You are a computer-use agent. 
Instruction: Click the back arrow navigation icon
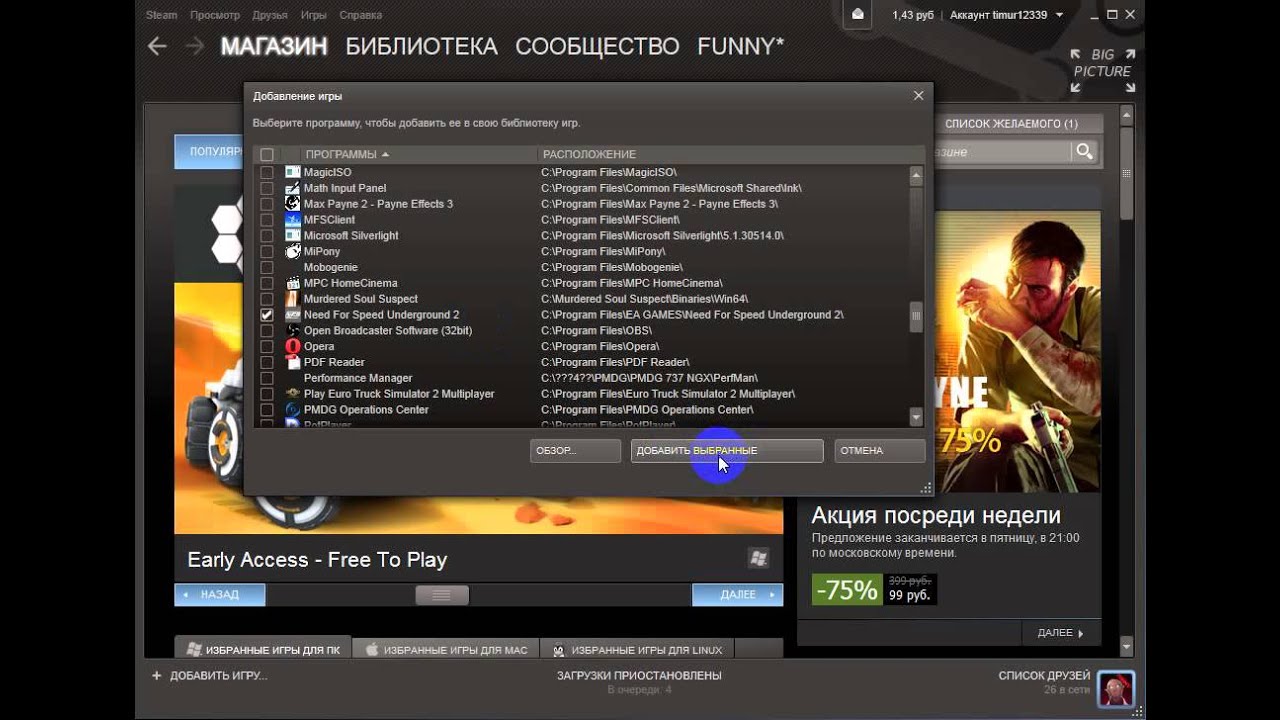pyautogui.click(x=157, y=46)
